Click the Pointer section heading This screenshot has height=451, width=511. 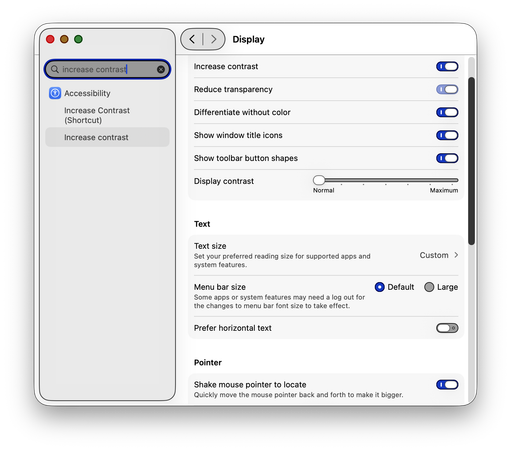click(208, 363)
